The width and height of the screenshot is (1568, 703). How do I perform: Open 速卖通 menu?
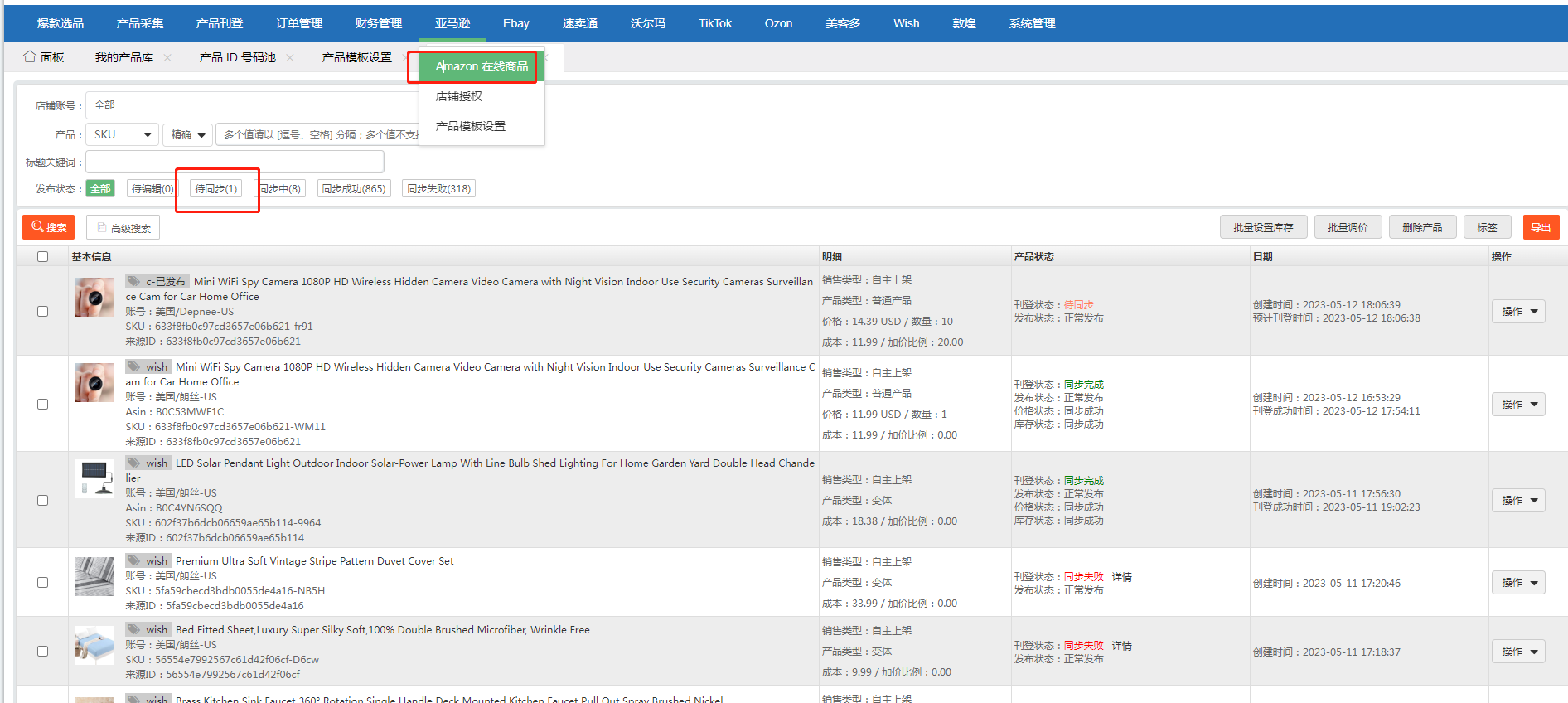580,23
